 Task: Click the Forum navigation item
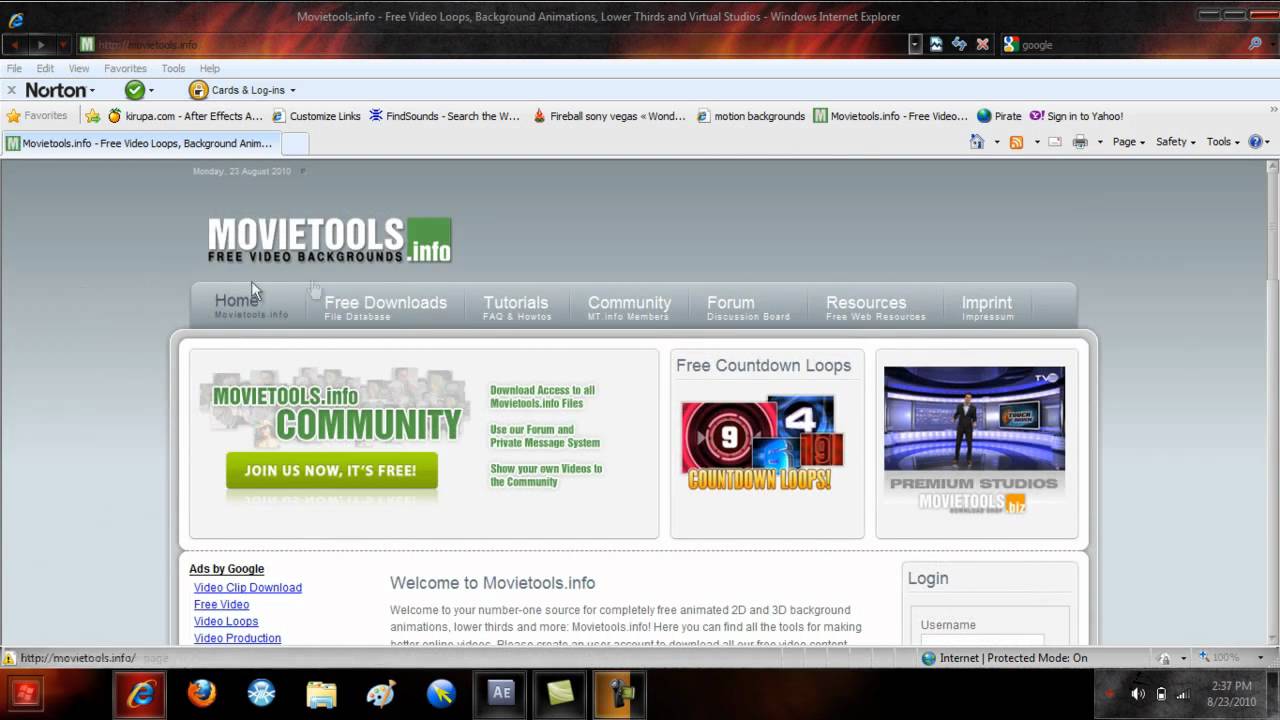click(x=746, y=307)
